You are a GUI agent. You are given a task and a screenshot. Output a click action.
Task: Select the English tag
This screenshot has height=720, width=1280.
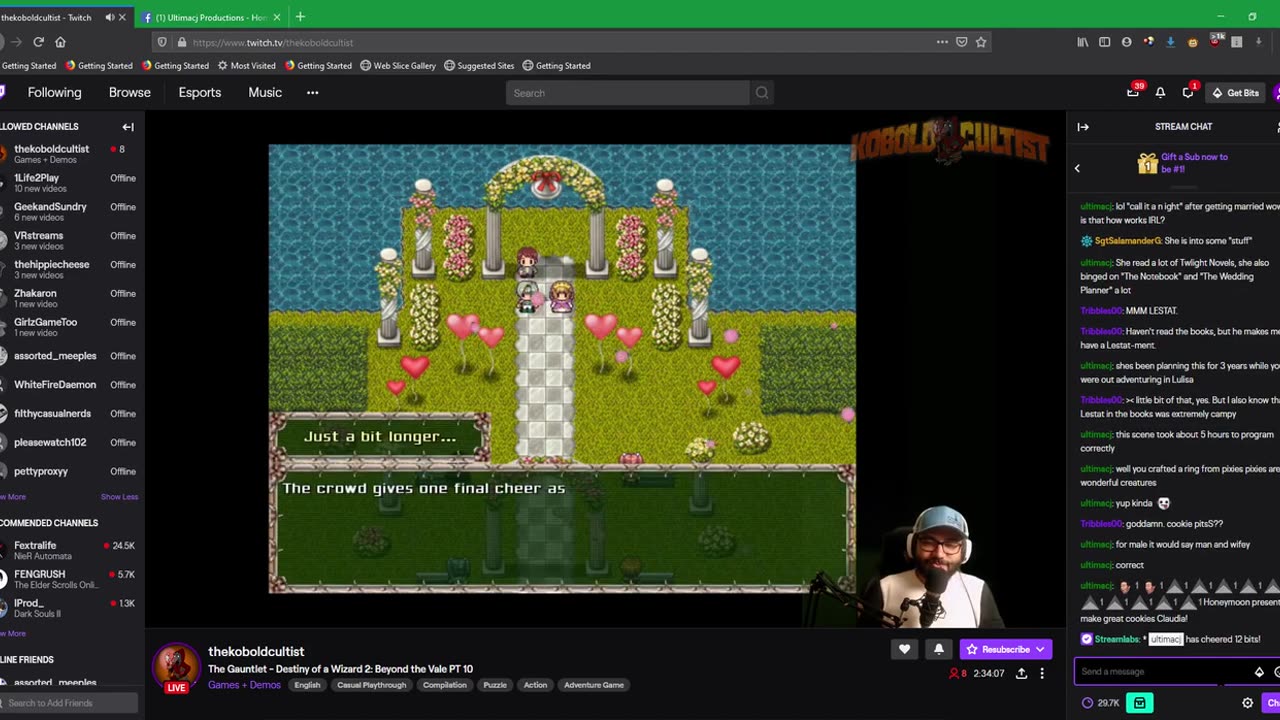click(x=307, y=685)
